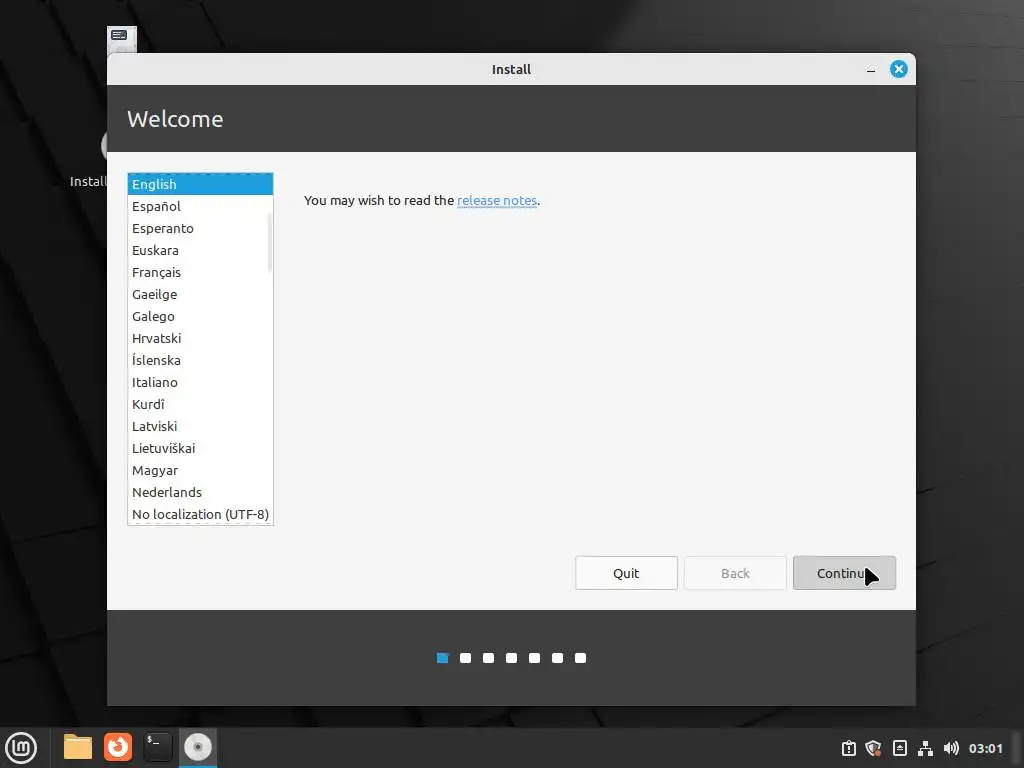Pick Magyar from the language list
The width and height of the screenshot is (1024, 768).
(200, 470)
